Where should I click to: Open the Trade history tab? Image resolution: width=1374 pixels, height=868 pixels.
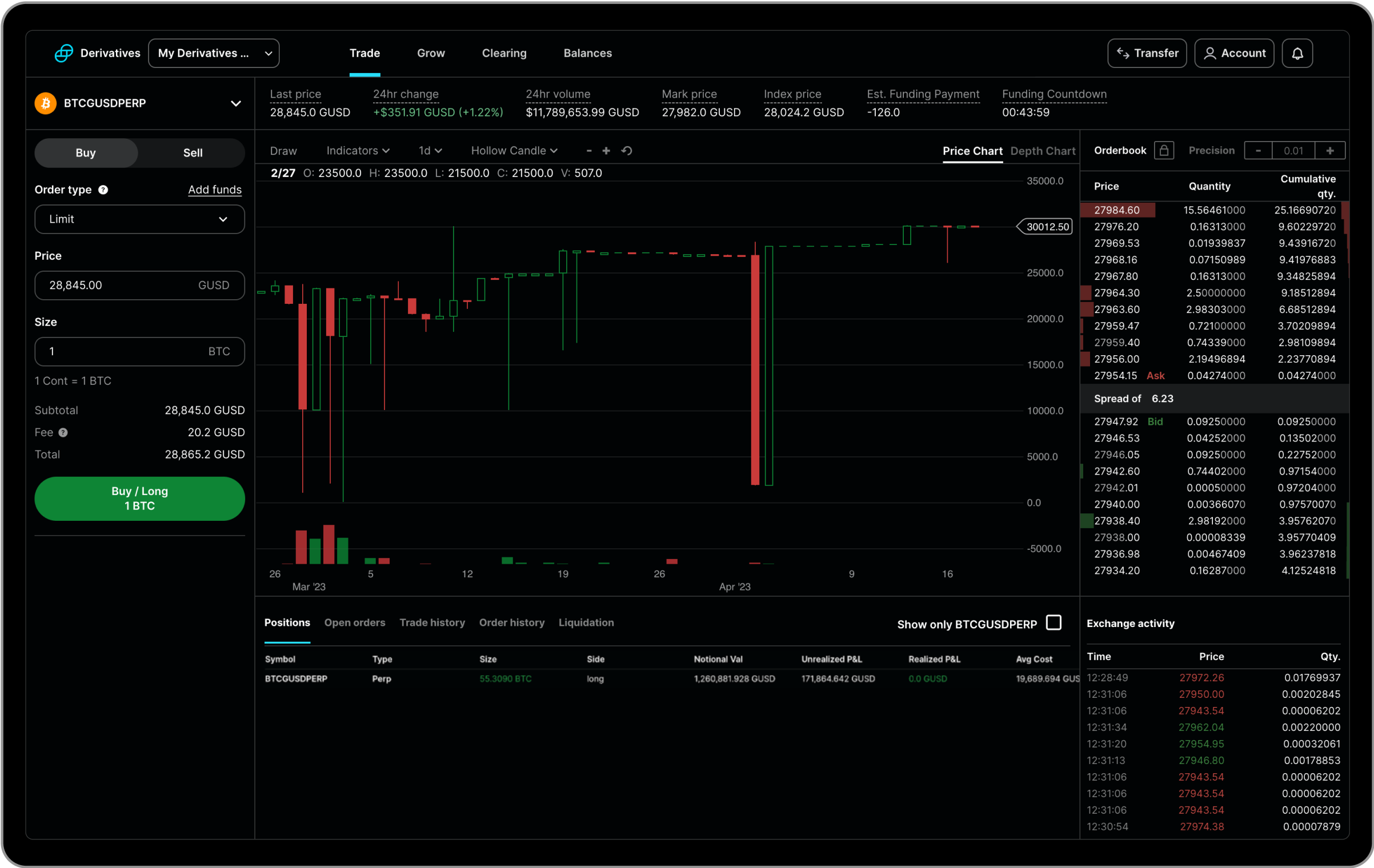[432, 622]
